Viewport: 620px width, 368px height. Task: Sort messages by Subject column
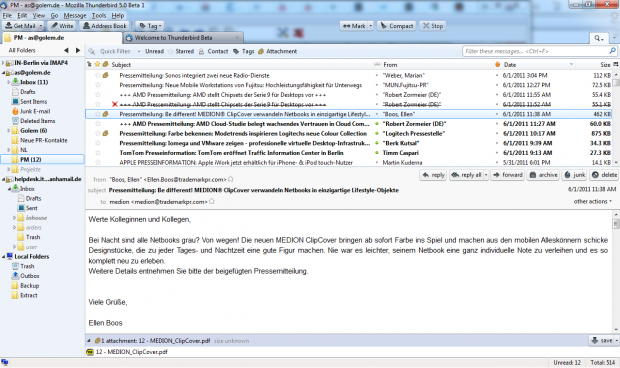tap(241, 64)
